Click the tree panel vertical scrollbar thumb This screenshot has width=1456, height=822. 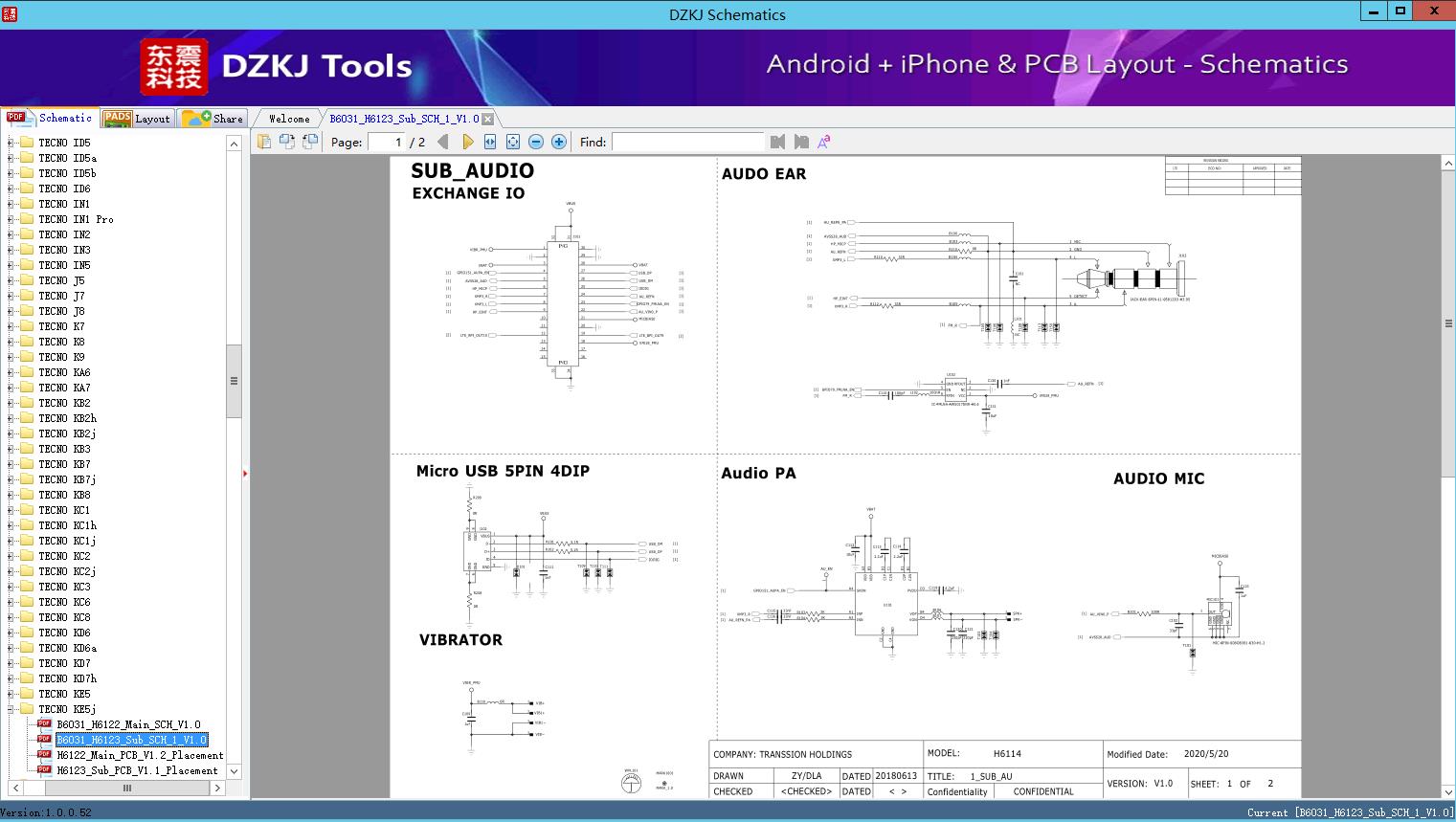[234, 380]
